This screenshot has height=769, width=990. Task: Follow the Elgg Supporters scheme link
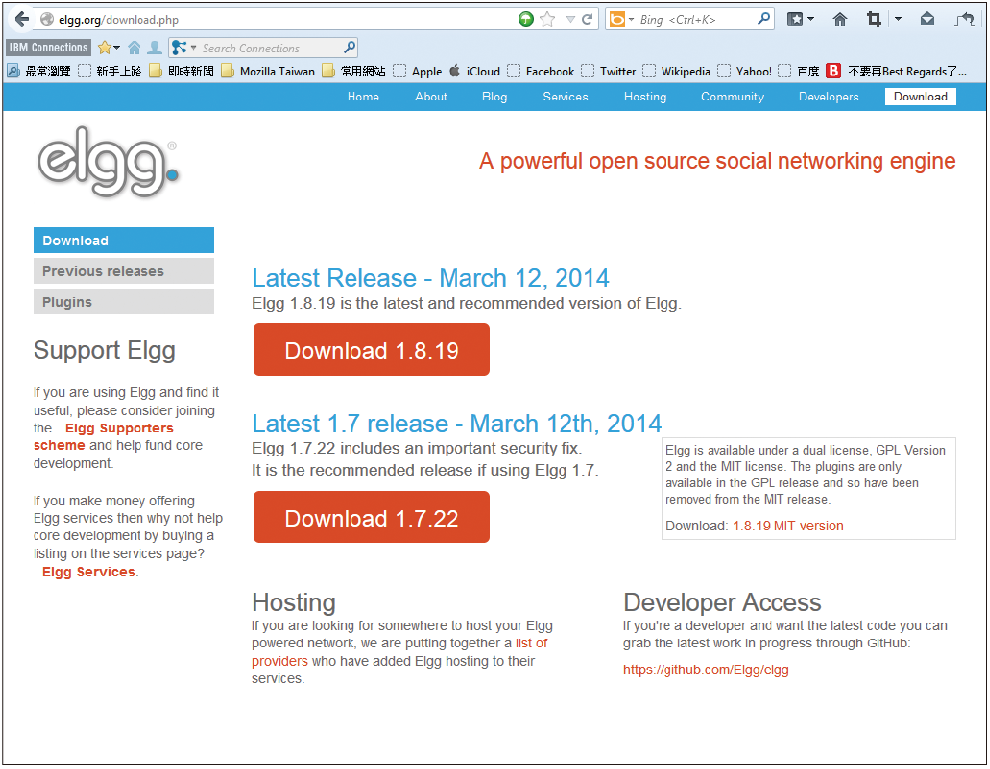click(119, 428)
